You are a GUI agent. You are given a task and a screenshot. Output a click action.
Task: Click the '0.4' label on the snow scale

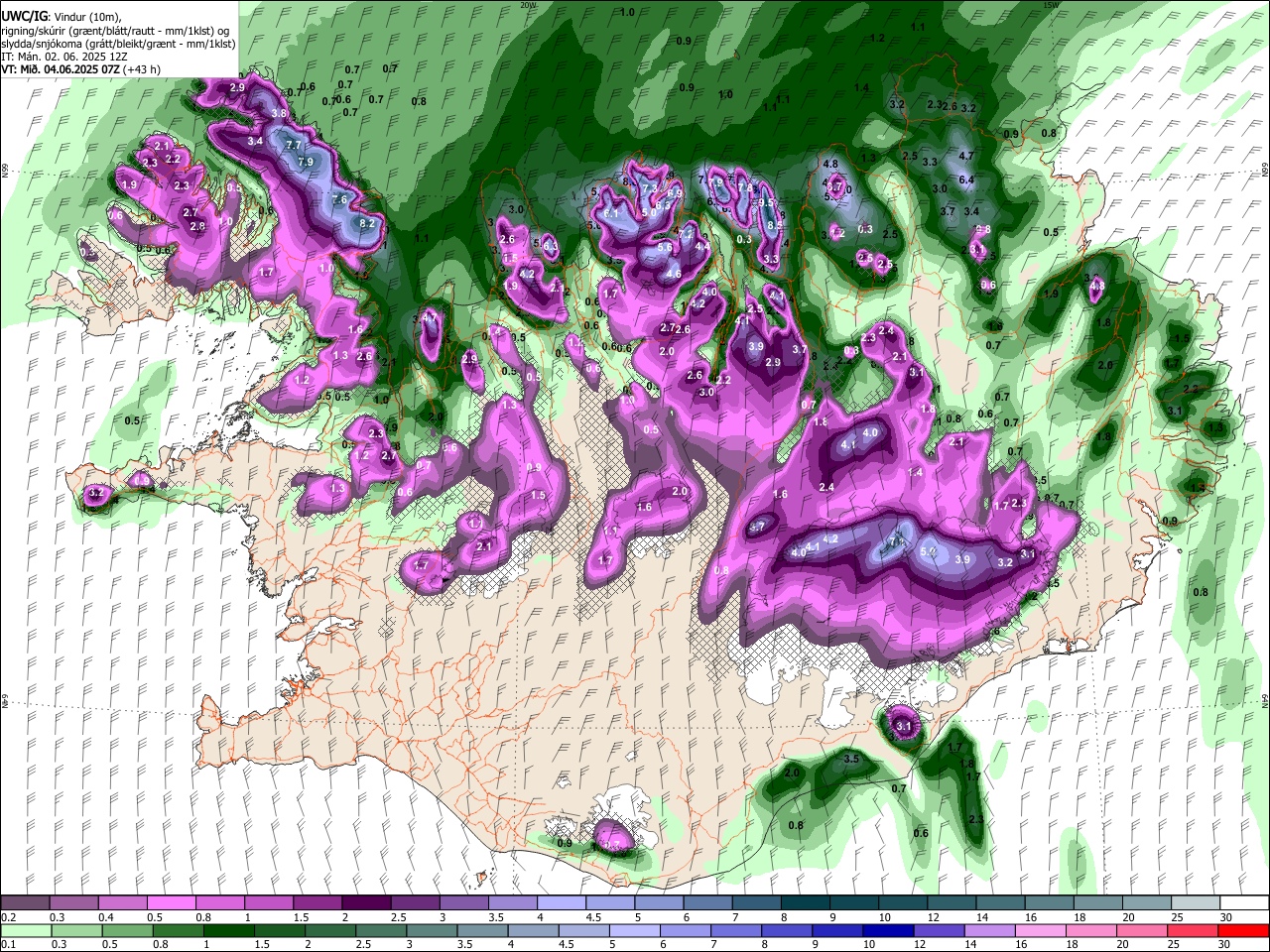(x=106, y=917)
